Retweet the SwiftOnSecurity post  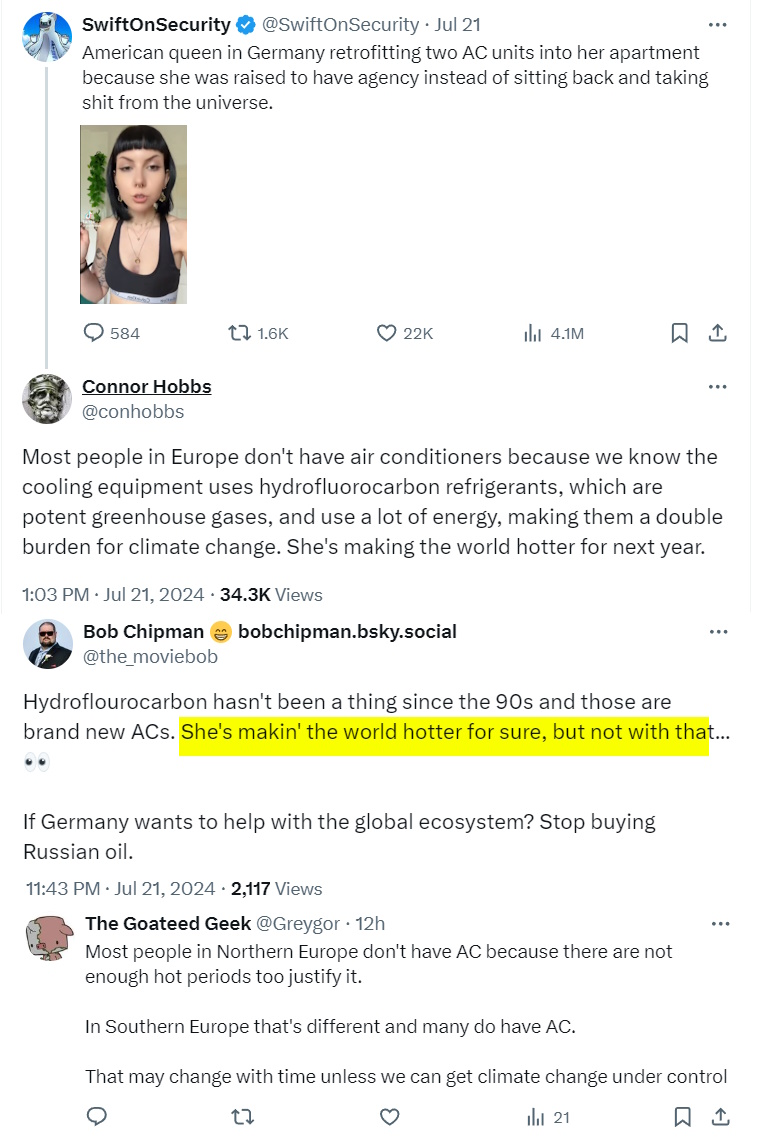click(240, 333)
